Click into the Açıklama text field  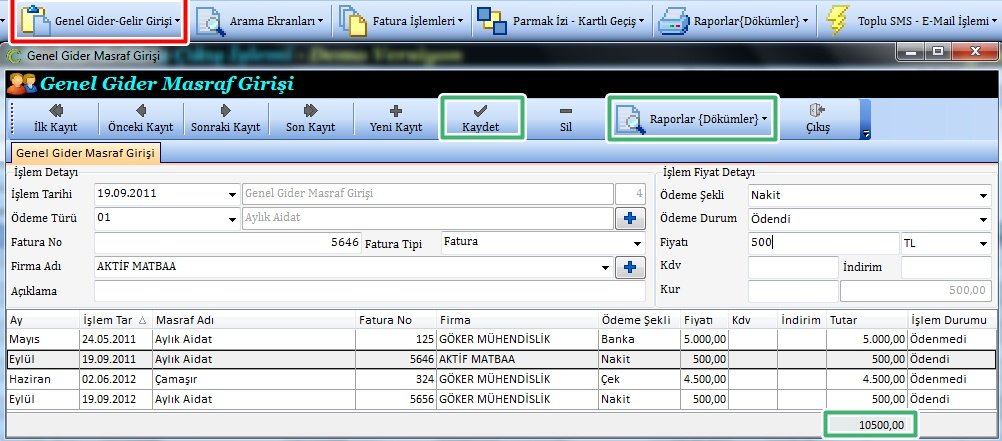(x=368, y=291)
